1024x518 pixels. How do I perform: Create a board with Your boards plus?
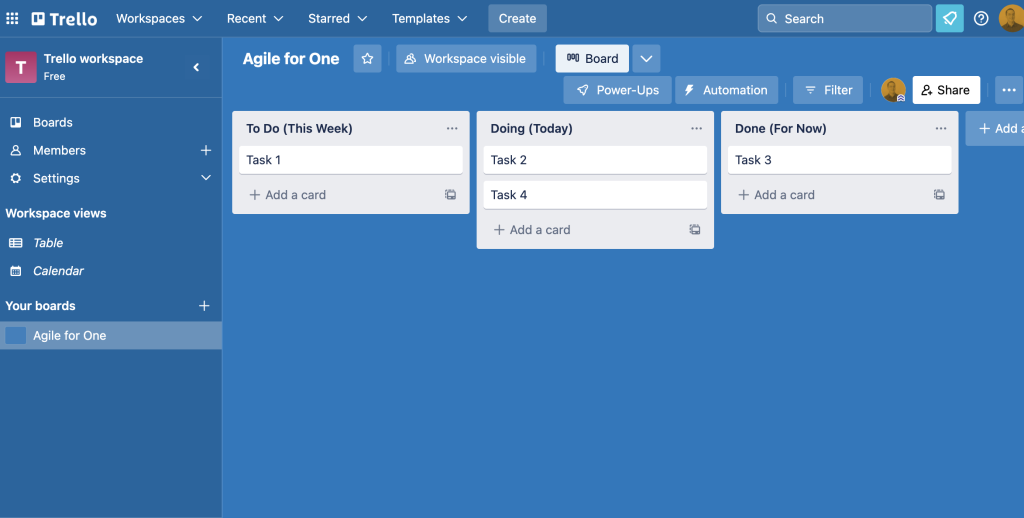pos(204,306)
